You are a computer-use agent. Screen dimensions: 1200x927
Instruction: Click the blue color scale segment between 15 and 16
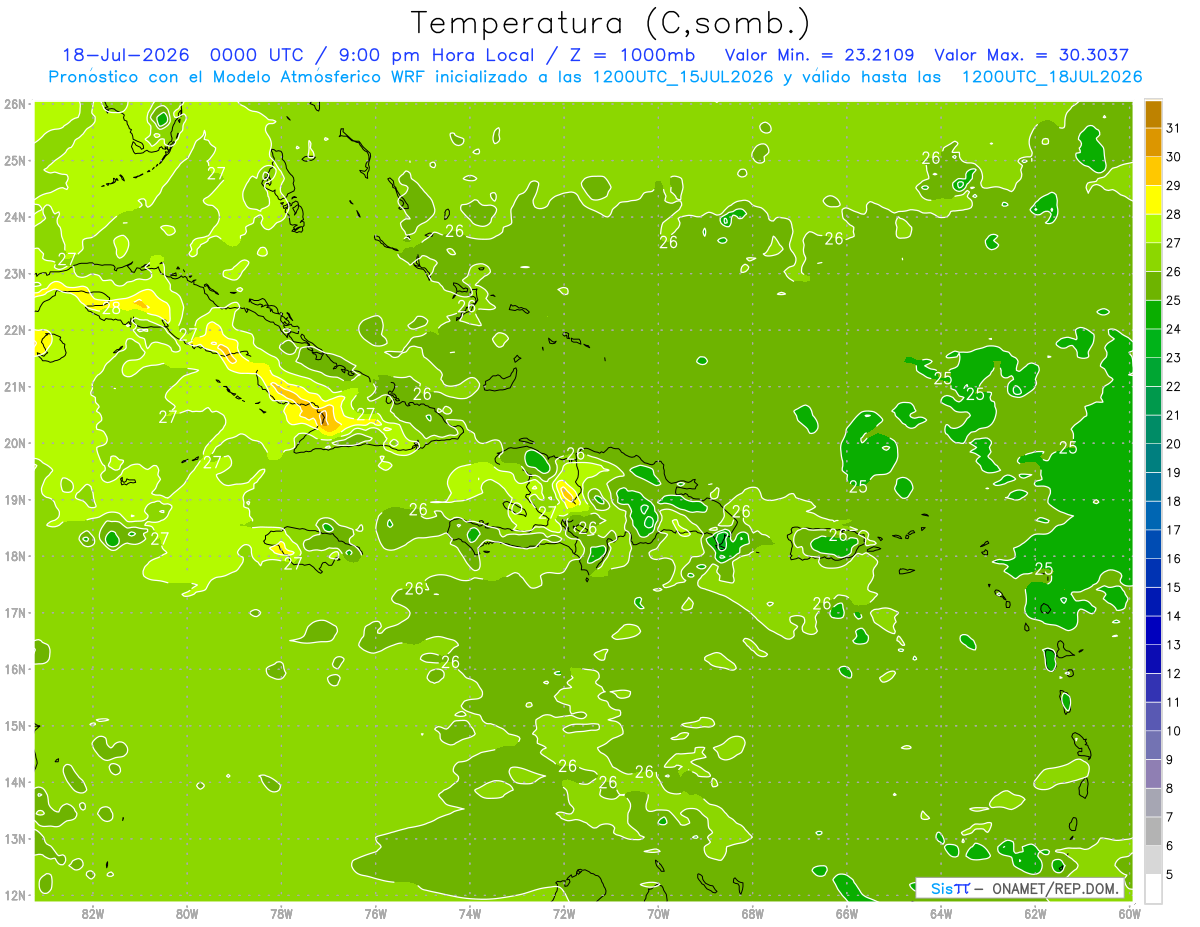(x=1153, y=573)
